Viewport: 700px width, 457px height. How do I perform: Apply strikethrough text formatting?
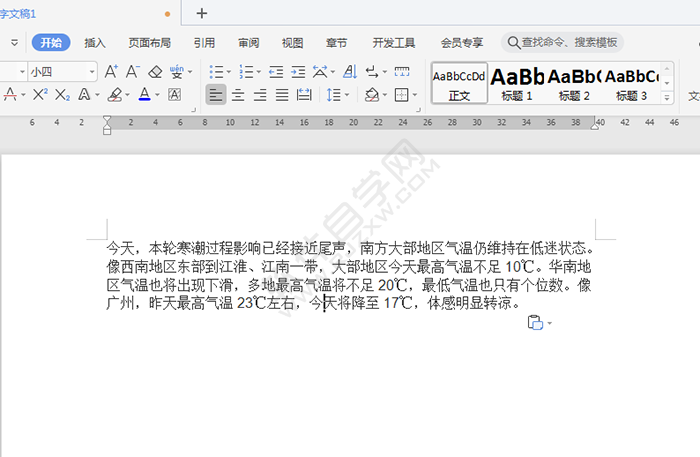click(x=10, y=95)
